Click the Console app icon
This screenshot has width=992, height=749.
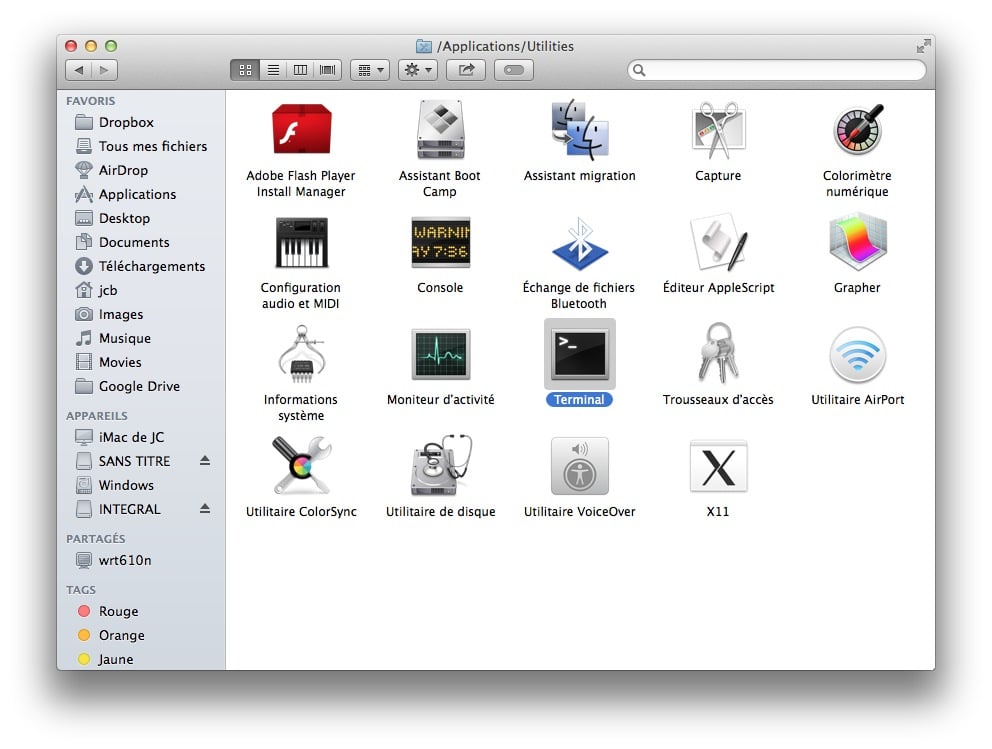point(440,243)
